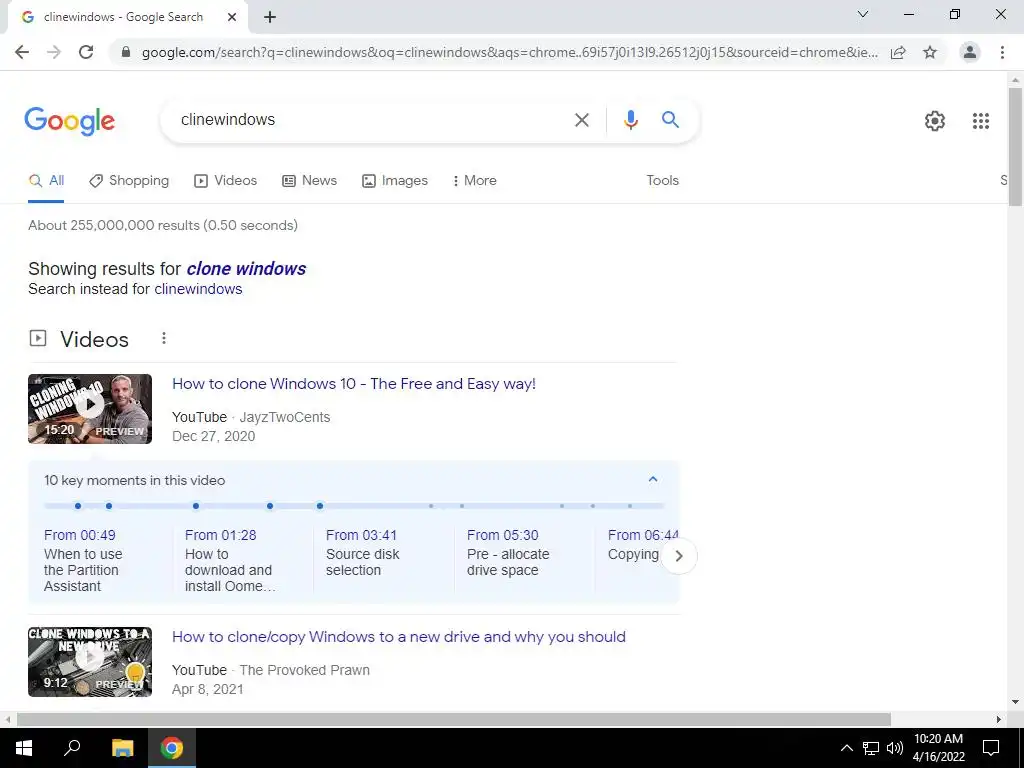Screen dimensions: 1024x768
Task: Open the tab search chevron
Action: tap(863, 14)
